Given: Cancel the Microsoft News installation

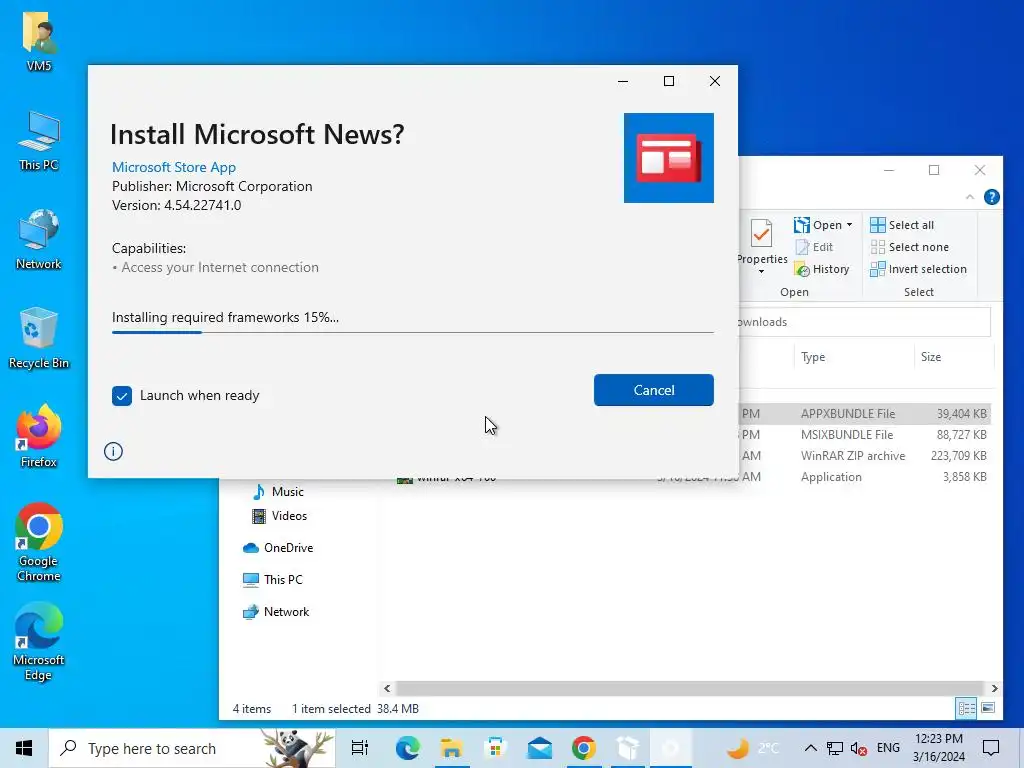Looking at the screenshot, I should (x=654, y=390).
